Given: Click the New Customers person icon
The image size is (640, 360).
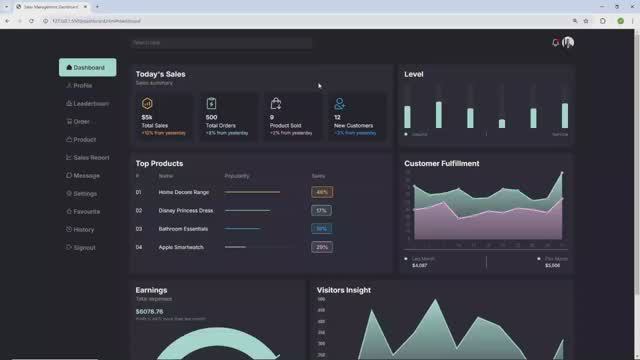Looking at the screenshot, I should click(339, 103).
